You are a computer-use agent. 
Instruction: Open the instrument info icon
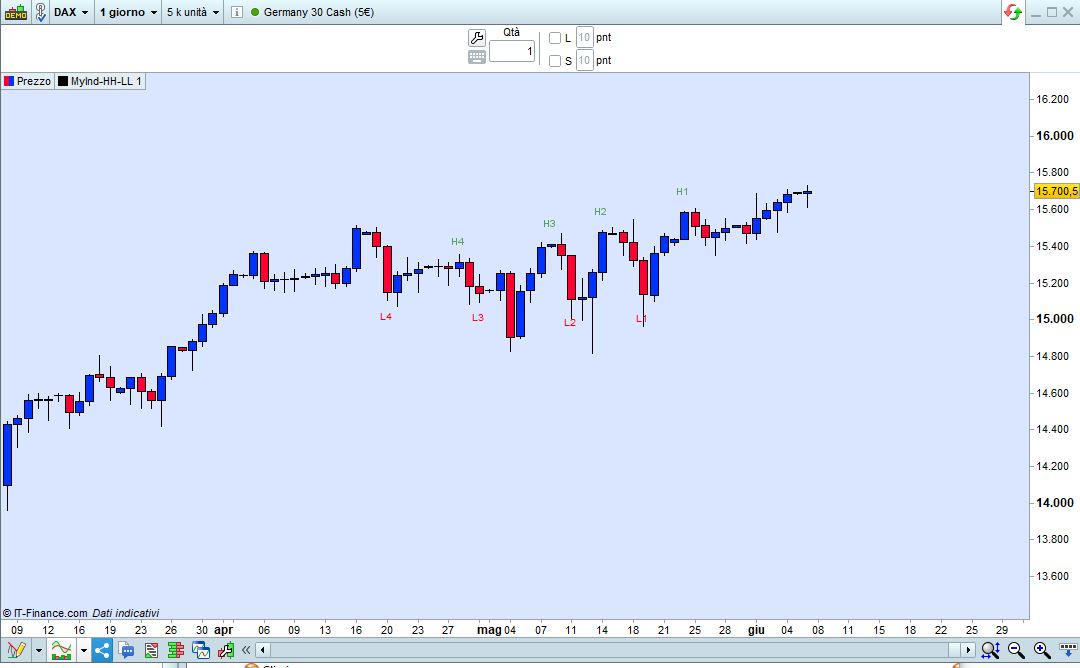pyautogui.click(x=236, y=12)
